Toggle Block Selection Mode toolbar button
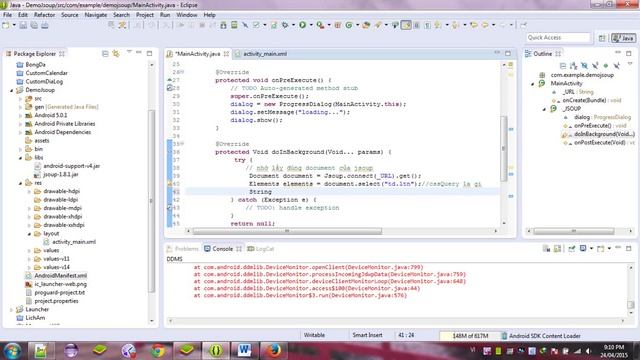This screenshot has width=640, height=360. (417, 25)
